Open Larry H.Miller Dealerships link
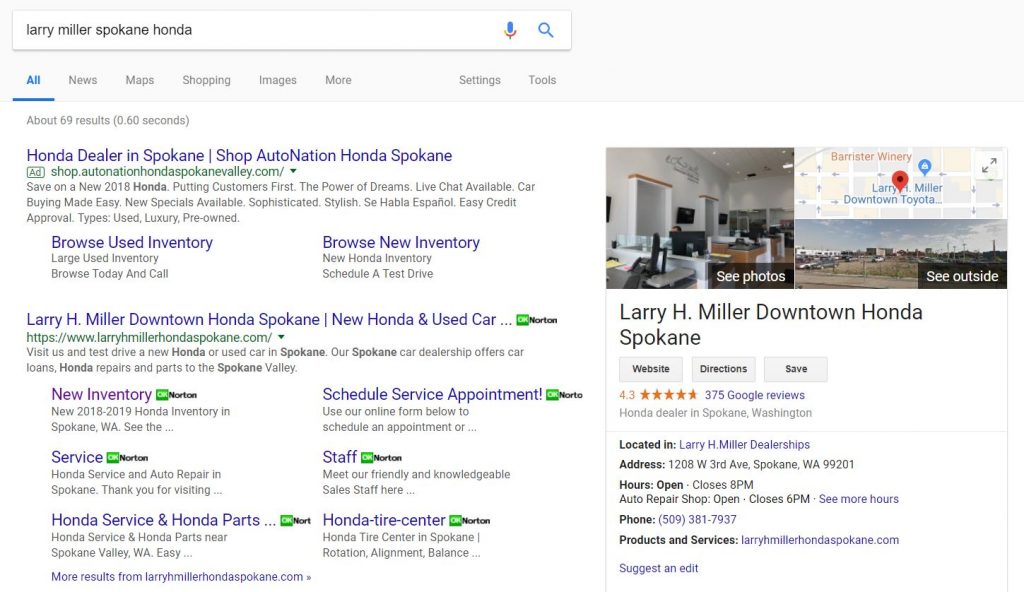 744,445
